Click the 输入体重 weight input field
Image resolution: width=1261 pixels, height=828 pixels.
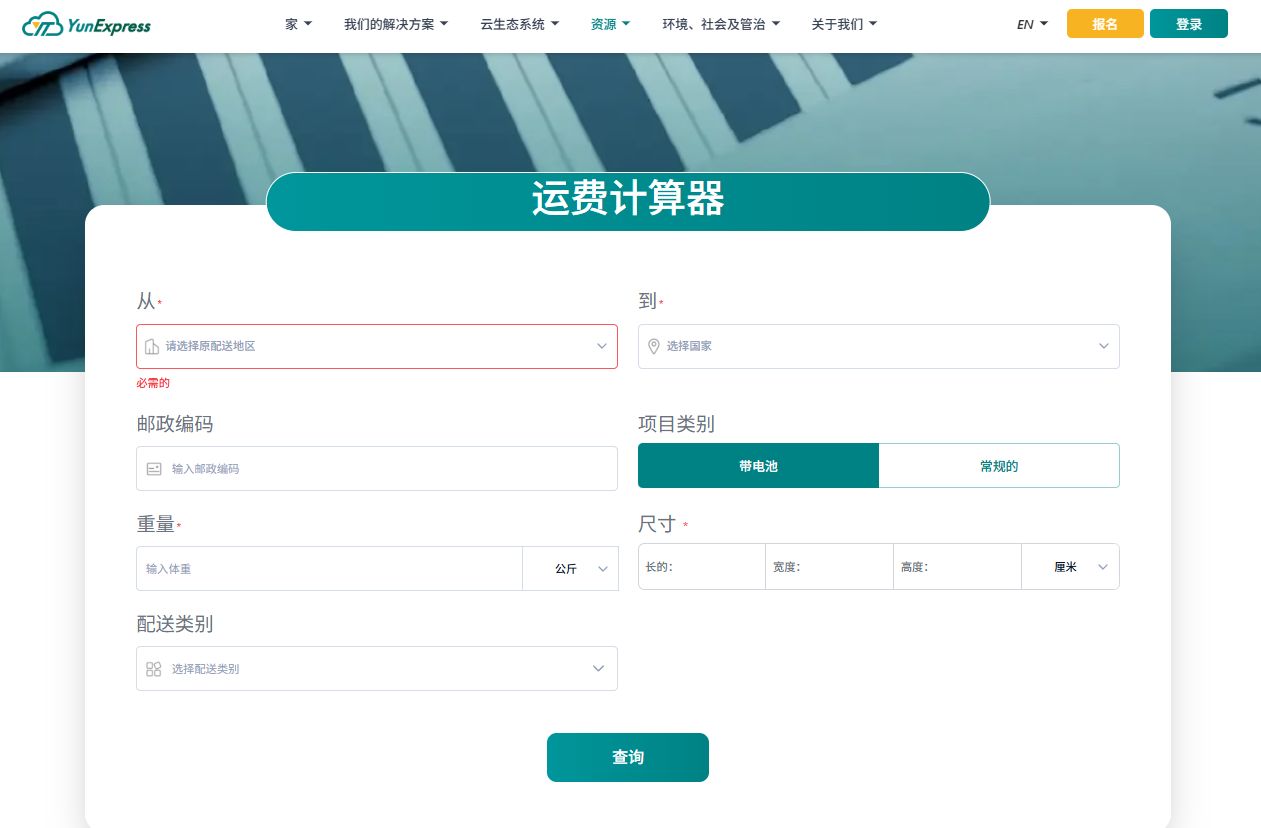329,568
